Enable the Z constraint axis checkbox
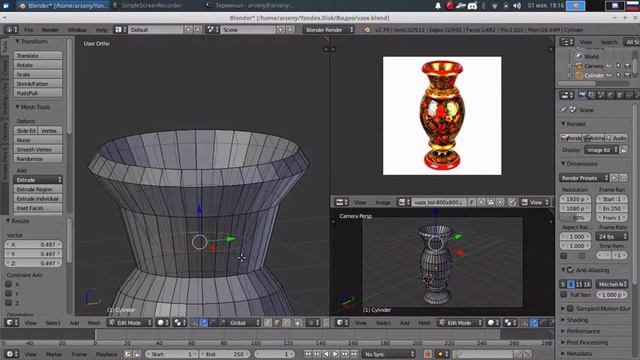 click(9, 303)
